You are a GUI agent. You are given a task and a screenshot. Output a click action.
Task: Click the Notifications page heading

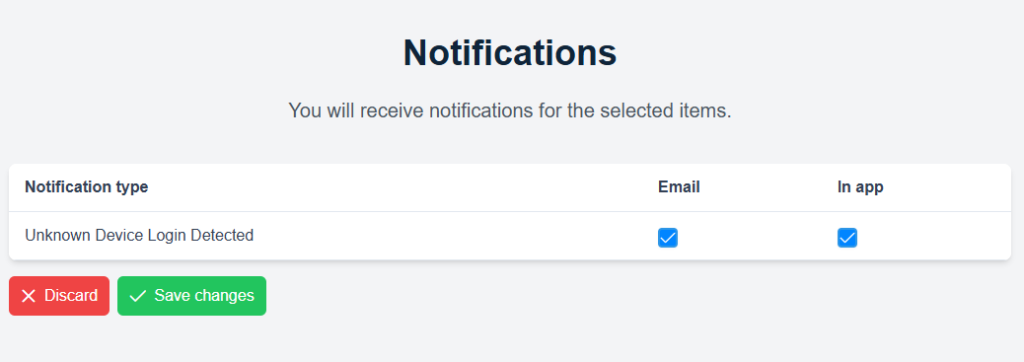(x=510, y=52)
